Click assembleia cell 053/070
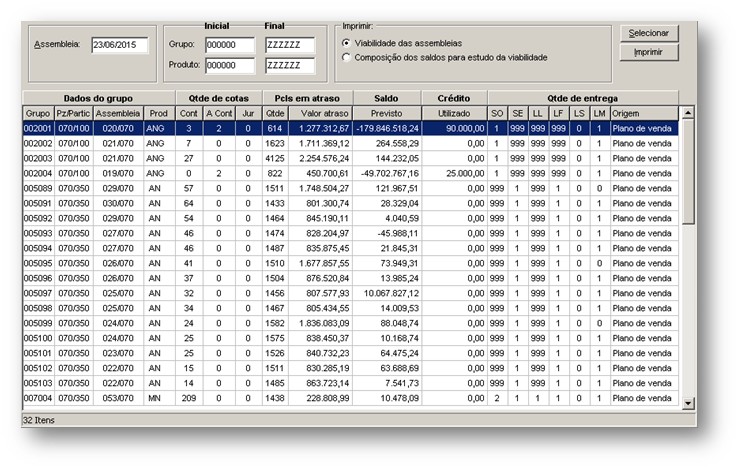 tap(118, 398)
